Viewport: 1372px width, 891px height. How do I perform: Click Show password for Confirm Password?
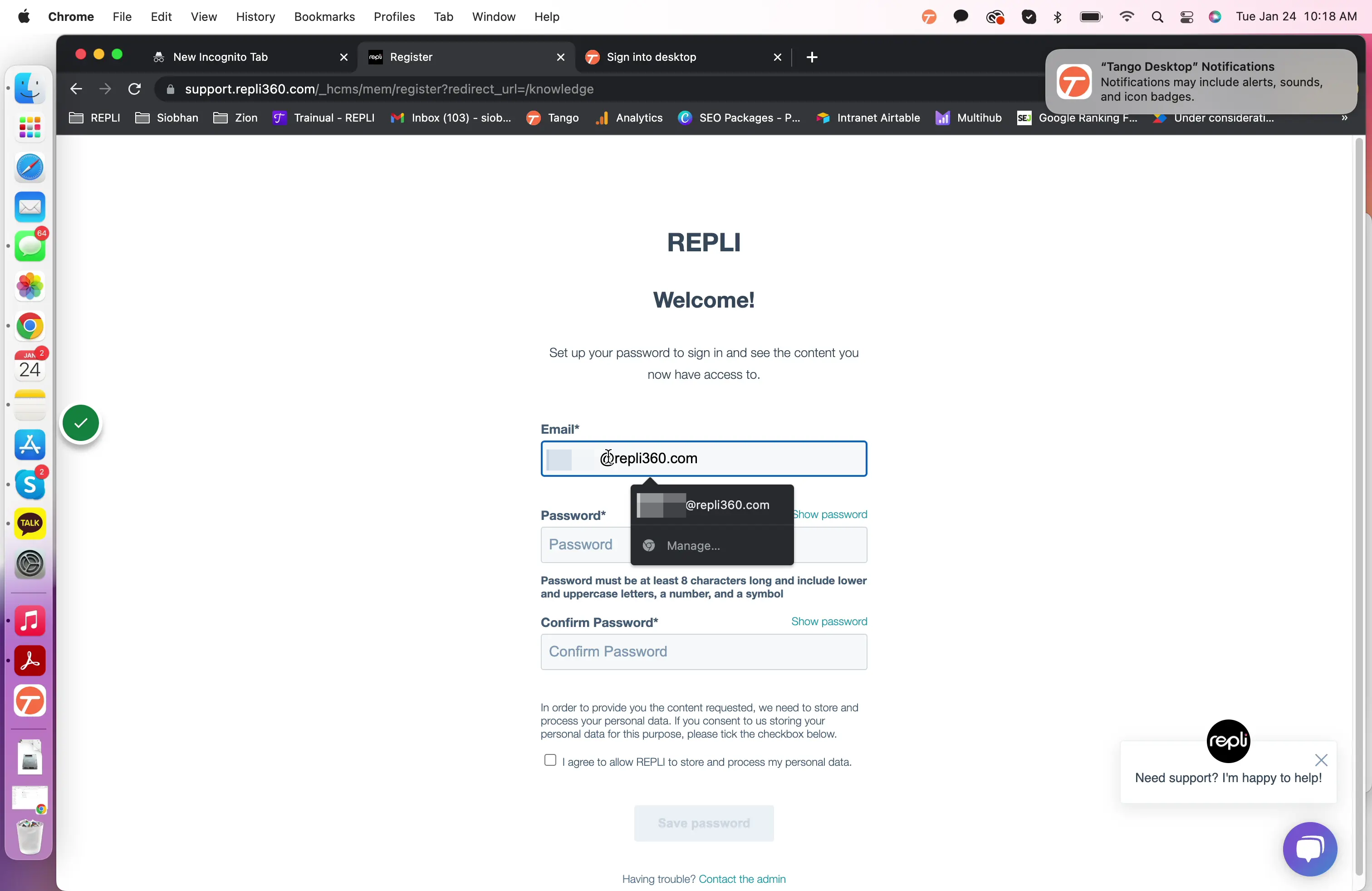[829, 621]
